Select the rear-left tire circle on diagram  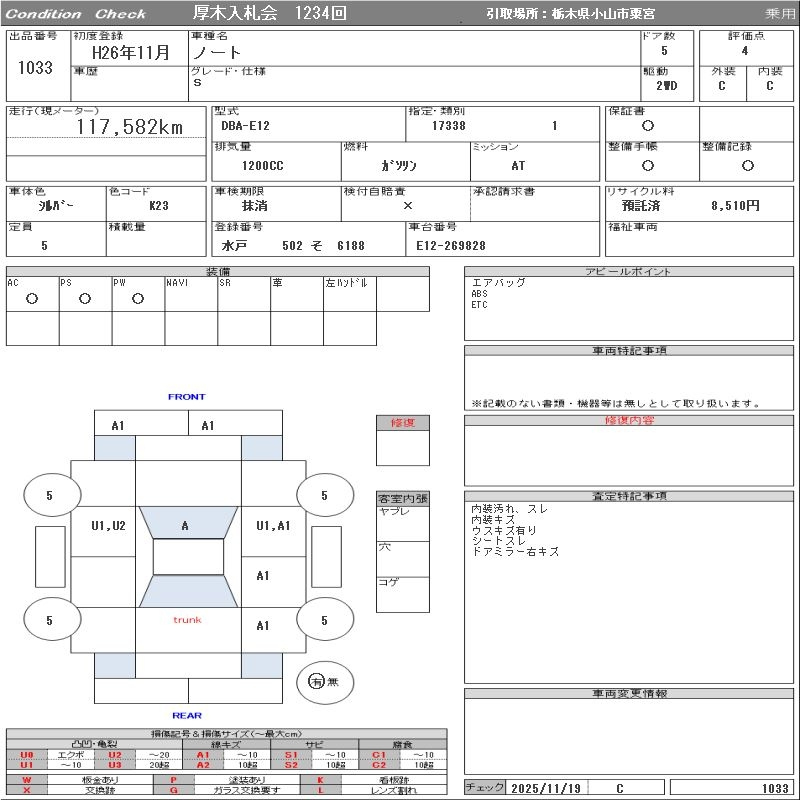49,621
